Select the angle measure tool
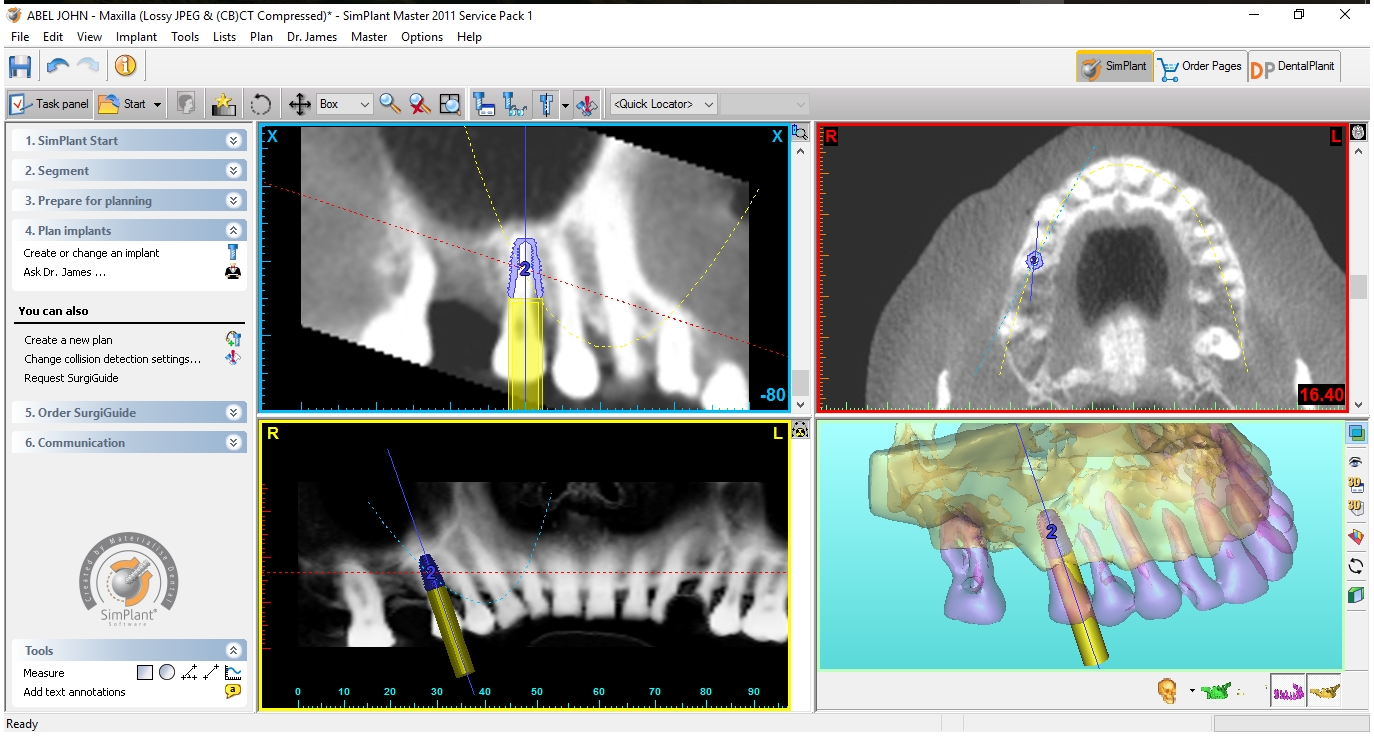Viewport: 1374px width, 736px height. point(189,673)
